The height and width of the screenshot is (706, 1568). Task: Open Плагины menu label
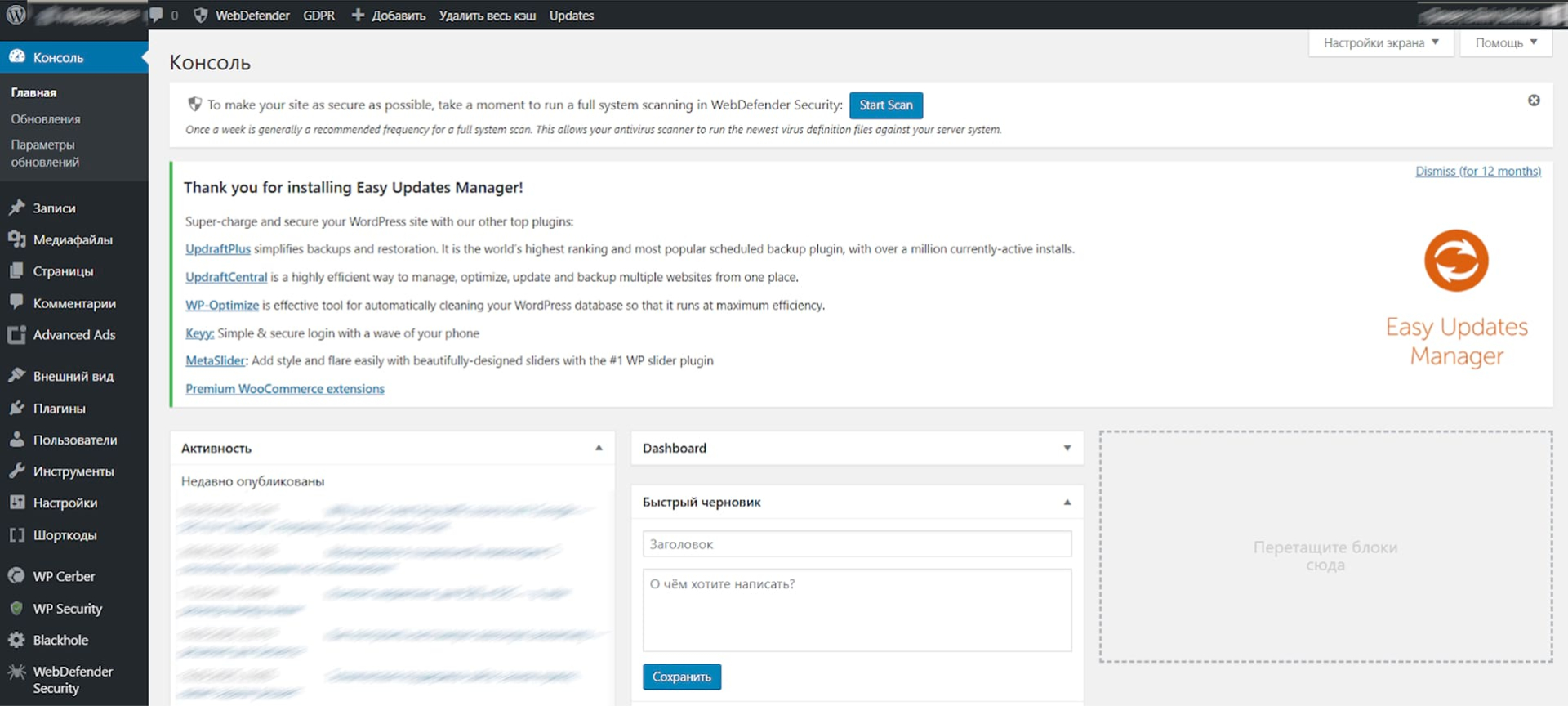coord(59,409)
